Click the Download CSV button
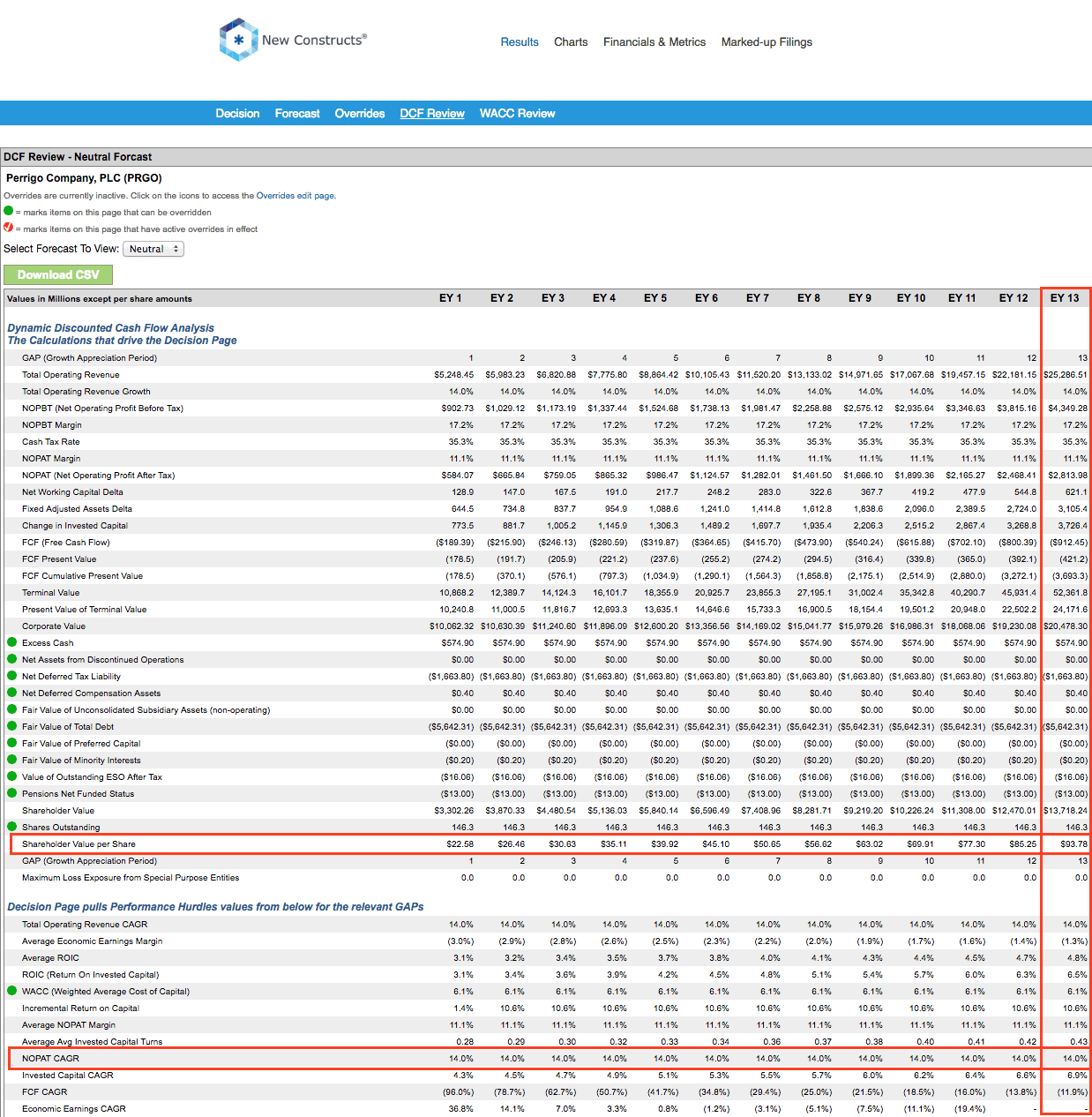 coord(58,274)
